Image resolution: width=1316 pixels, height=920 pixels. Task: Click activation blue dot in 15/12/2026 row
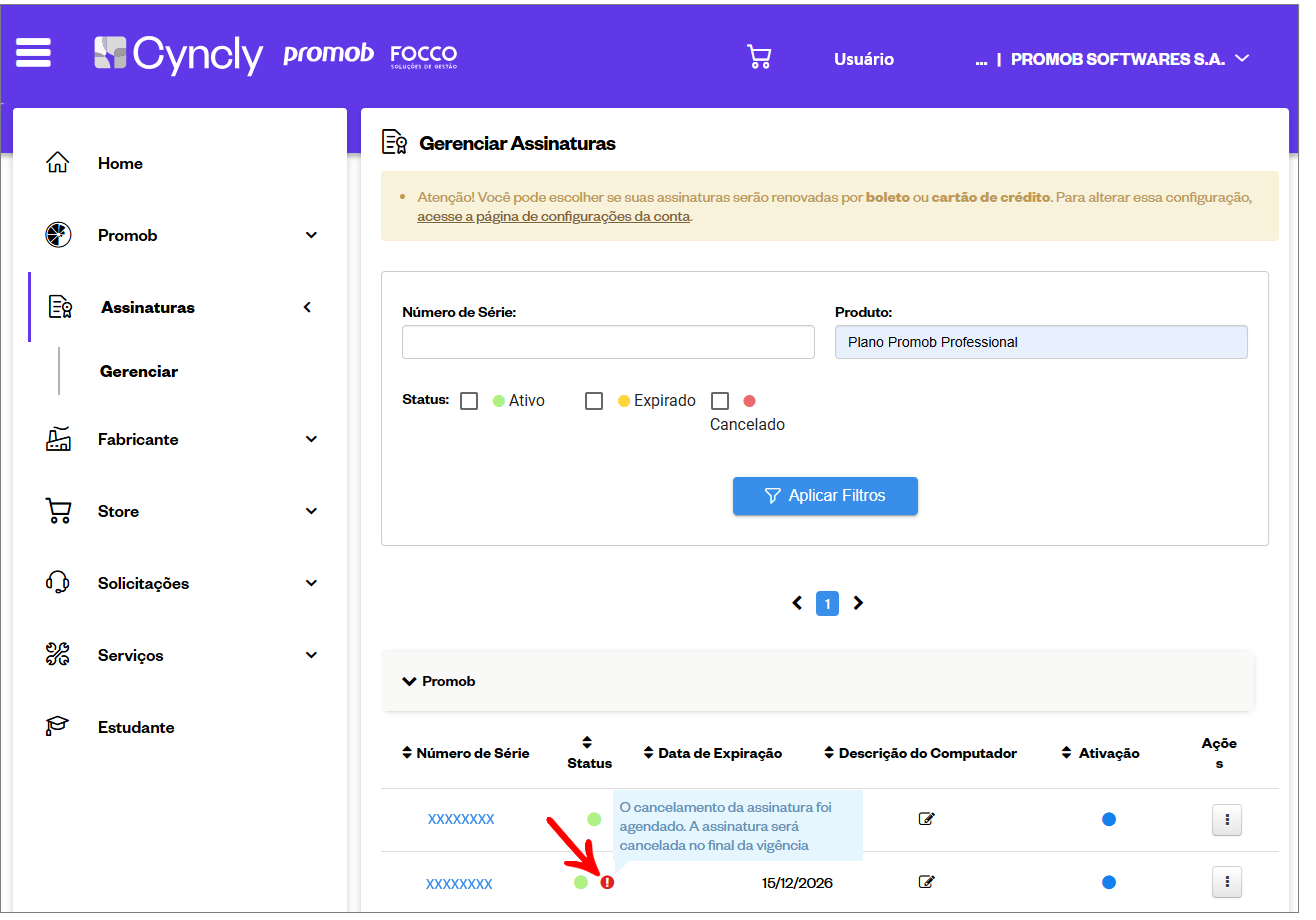(1109, 882)
